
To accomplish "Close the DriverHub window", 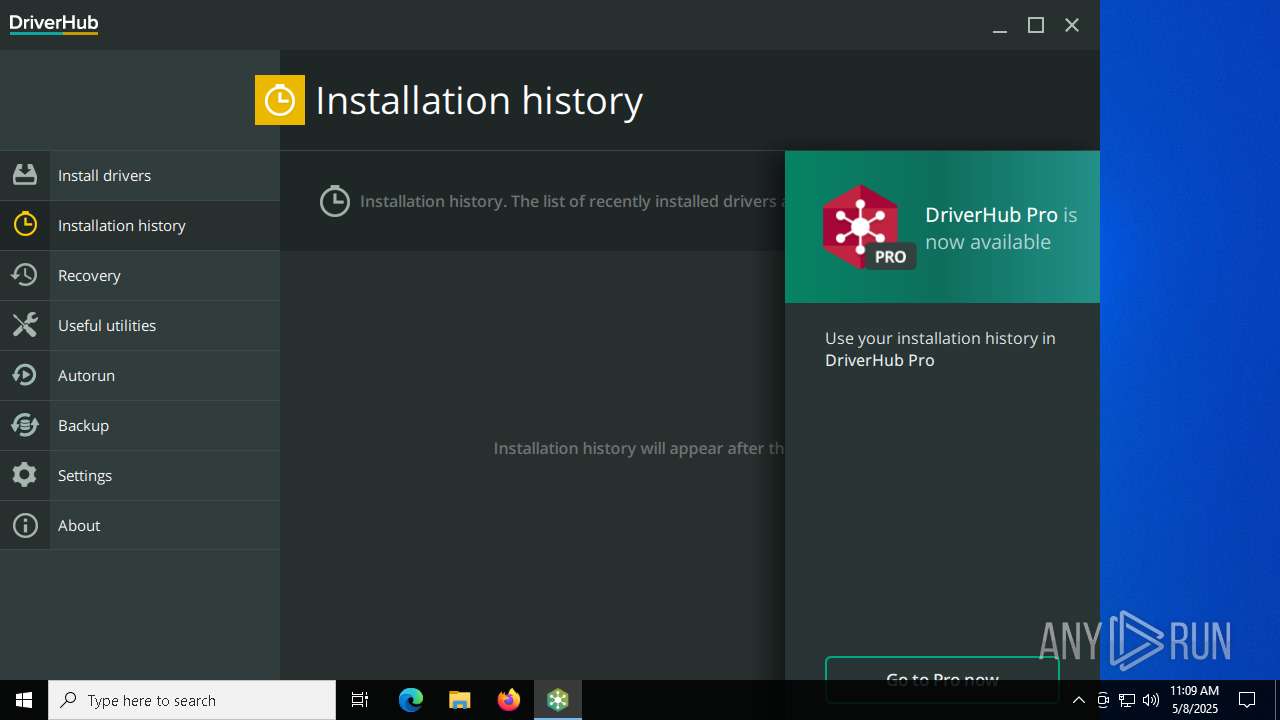I will coord(1072,25).
